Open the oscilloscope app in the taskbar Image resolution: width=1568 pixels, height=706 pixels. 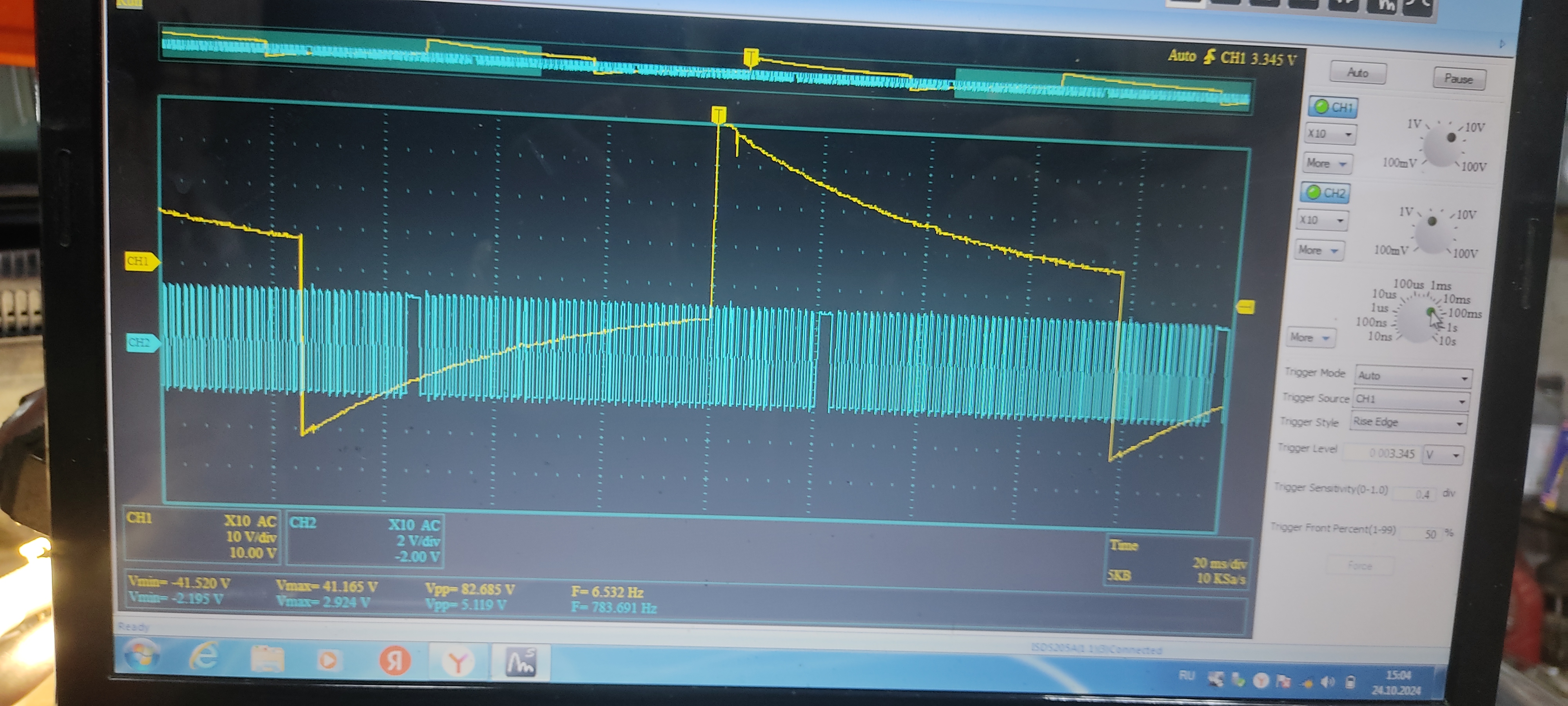tap(521, 662)
